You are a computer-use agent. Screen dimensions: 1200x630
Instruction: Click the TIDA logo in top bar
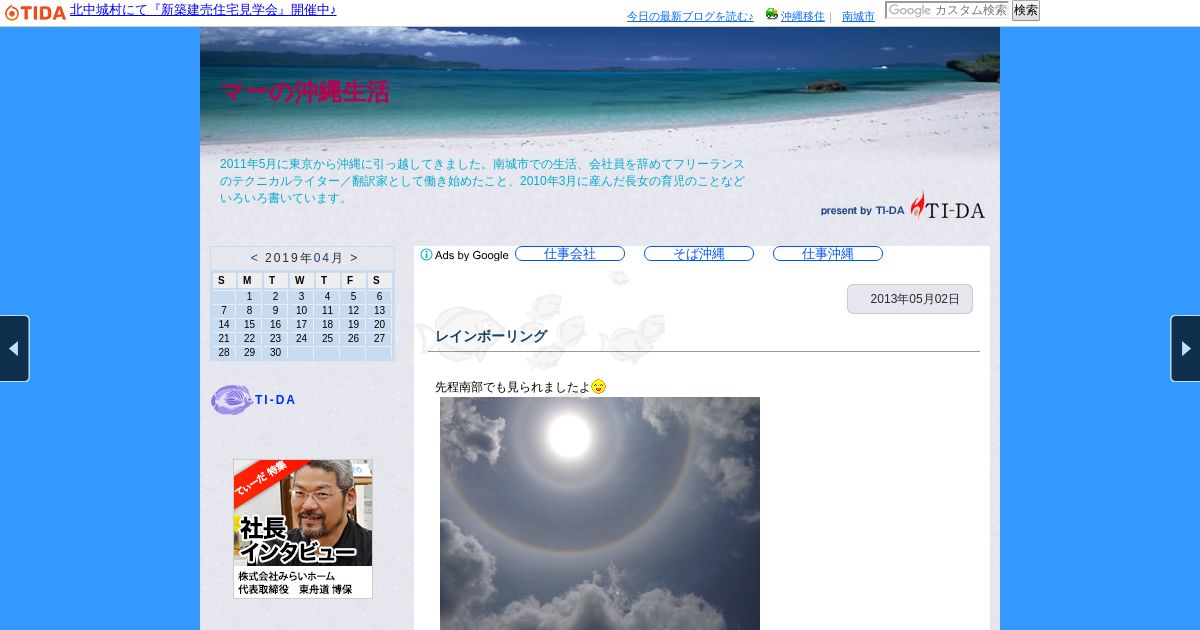pyautogui.click(x=35, y=12)
